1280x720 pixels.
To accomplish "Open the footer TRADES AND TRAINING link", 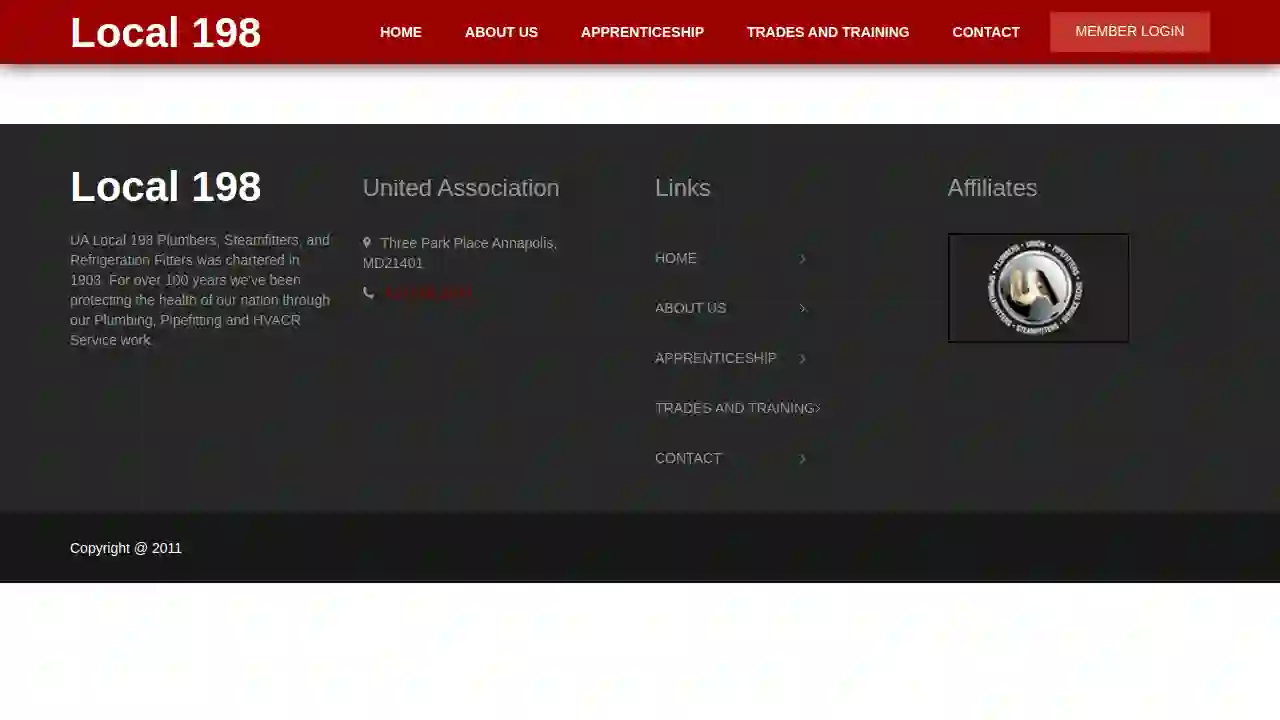I will click(x=735, y=408).
